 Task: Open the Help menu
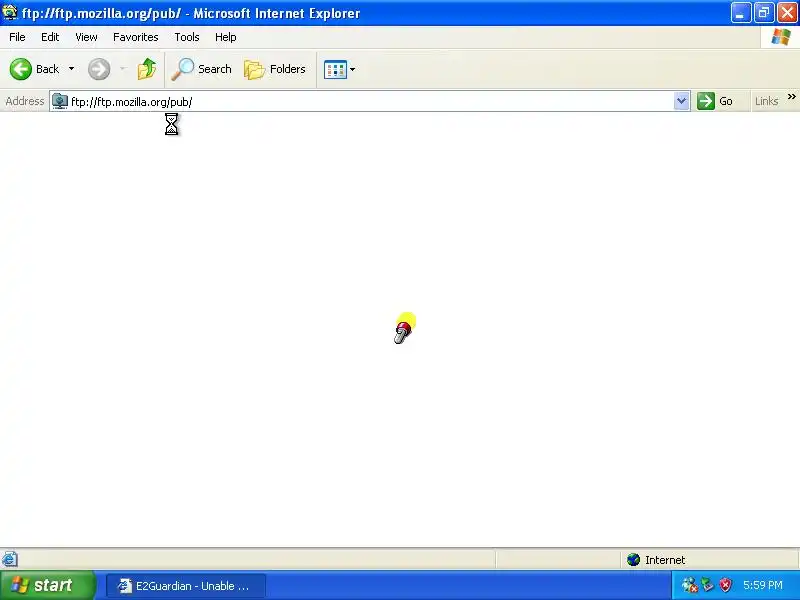tap(226, 37)
